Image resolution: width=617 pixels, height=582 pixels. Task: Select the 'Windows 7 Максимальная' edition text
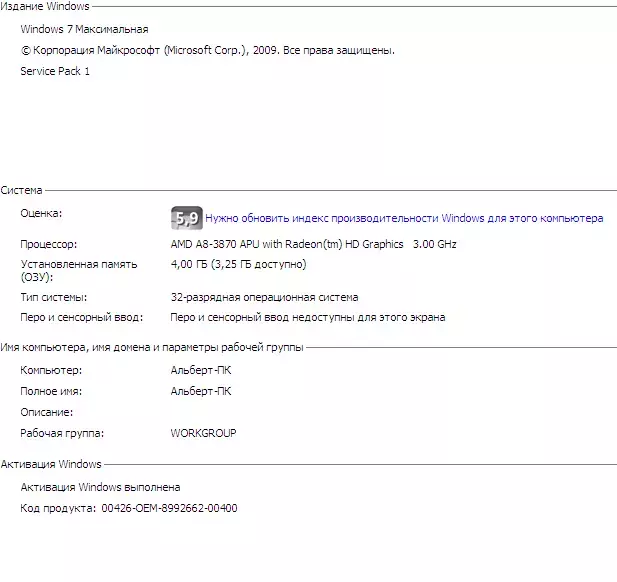click(x=84, y=29)
